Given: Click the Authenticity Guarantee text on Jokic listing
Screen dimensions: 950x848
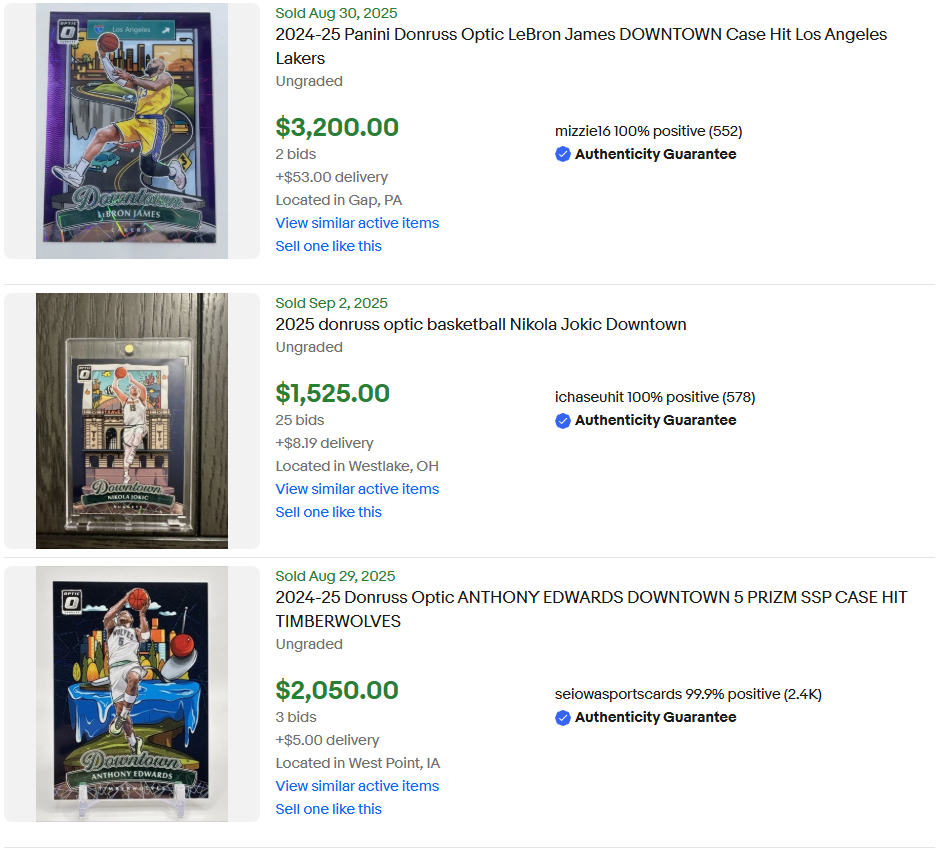Looking at the screenshot, I should point(655,420).
